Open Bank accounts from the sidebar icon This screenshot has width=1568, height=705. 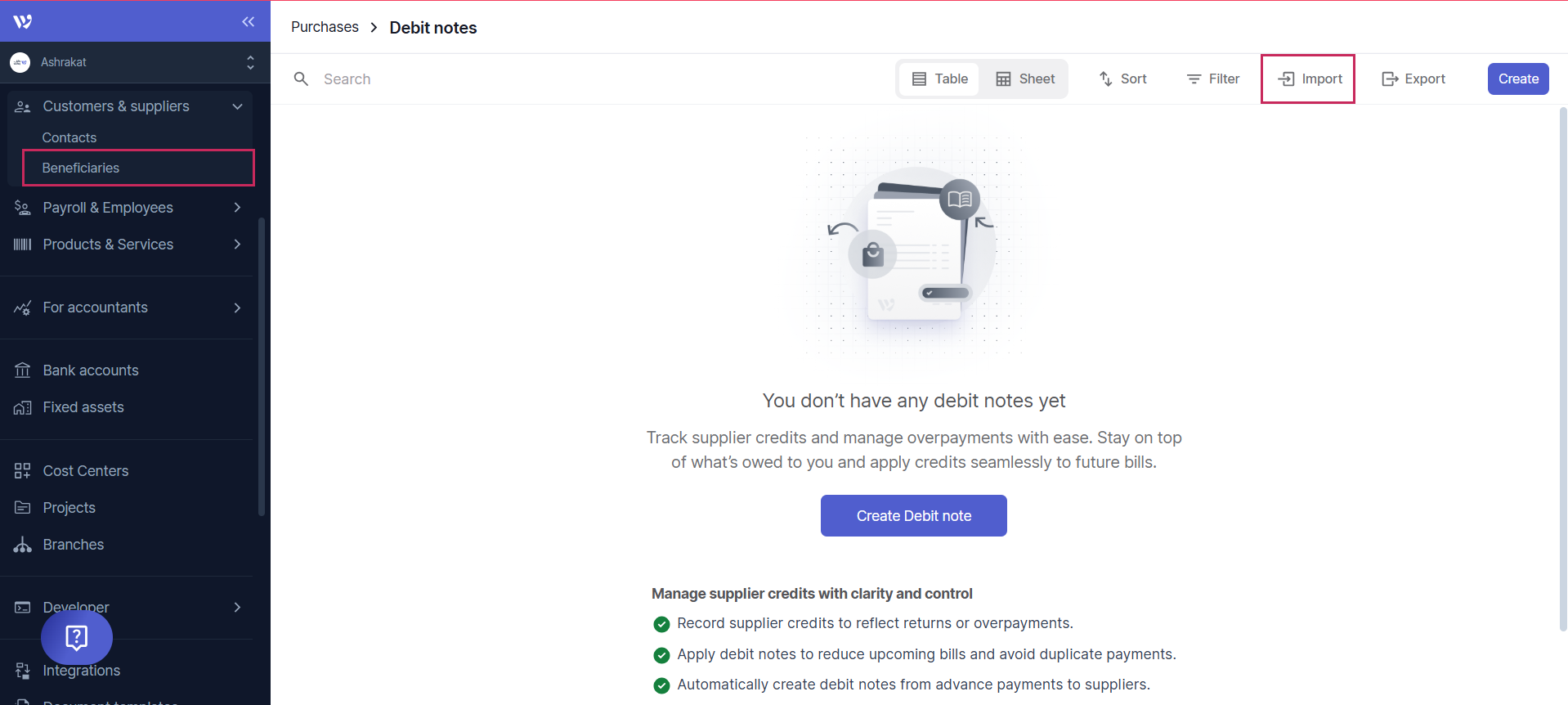click(23, 370)
